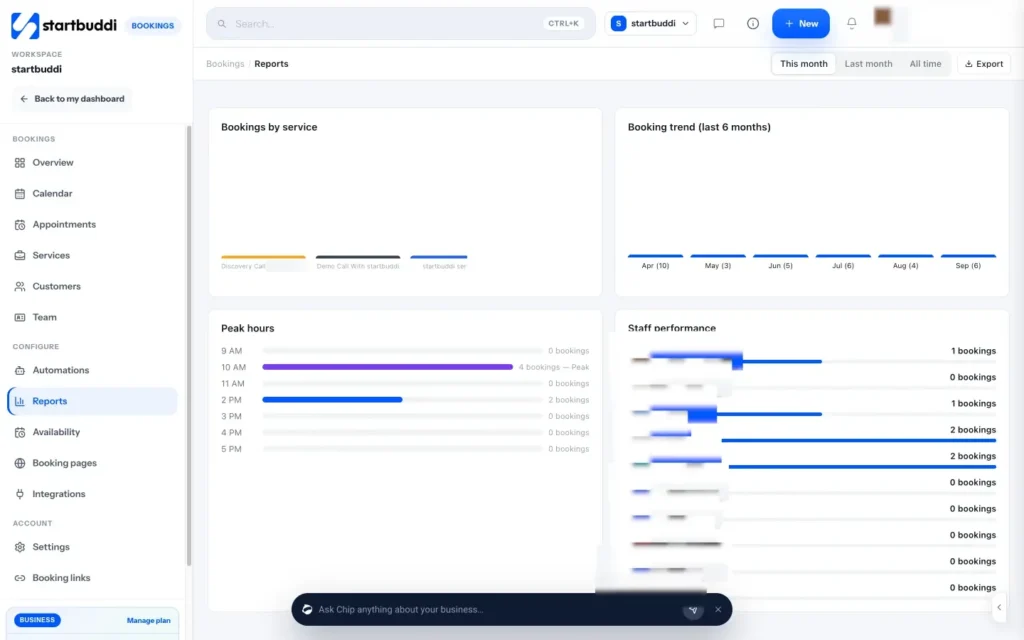Click the Reports breadcrumb text
1024x640 pixels.
pyautogui.click(x=271, y=64)
